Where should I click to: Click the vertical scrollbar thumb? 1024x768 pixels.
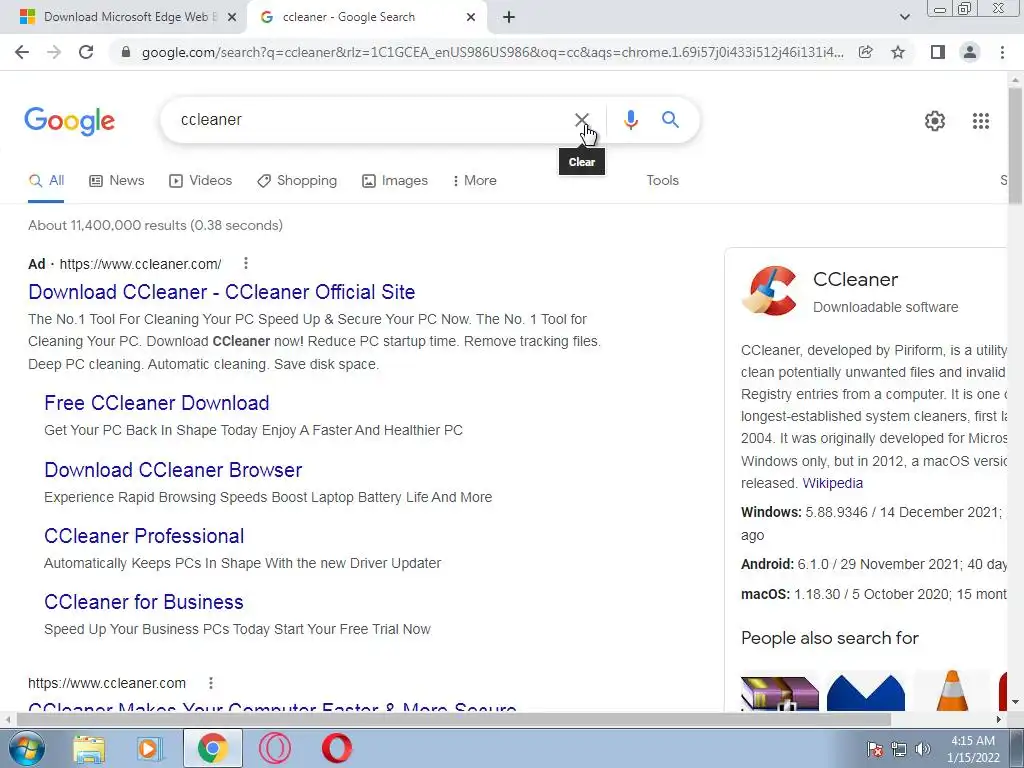click(x=1015, y=148)
